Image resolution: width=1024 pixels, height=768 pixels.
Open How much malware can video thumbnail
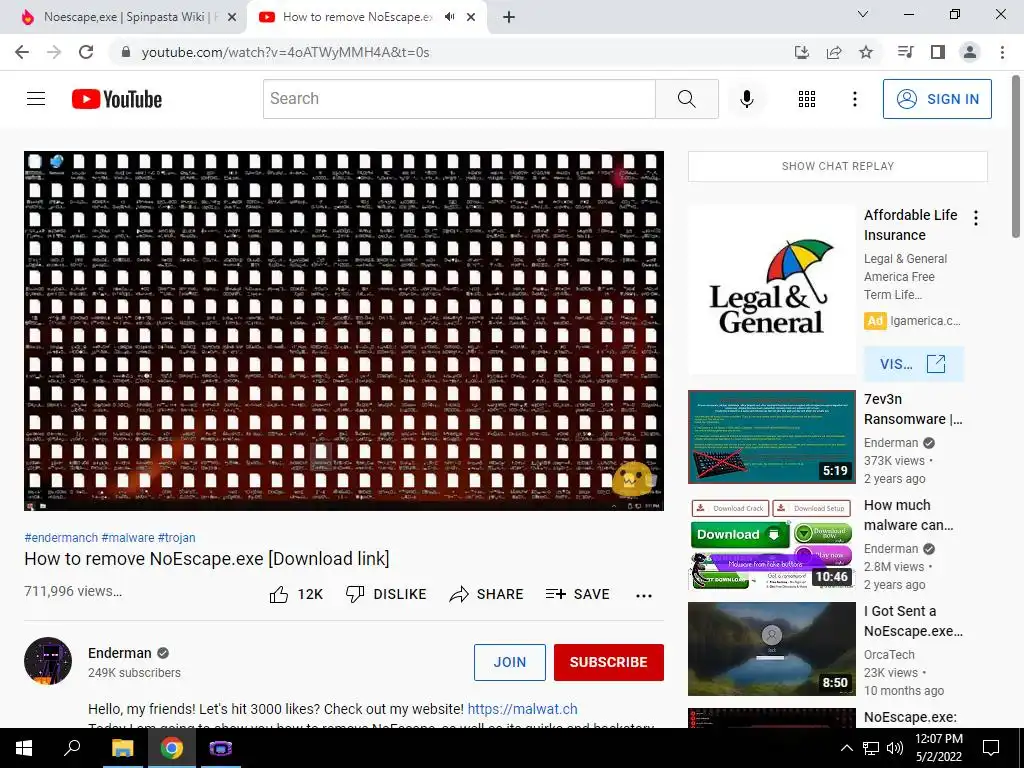(771, 543)
